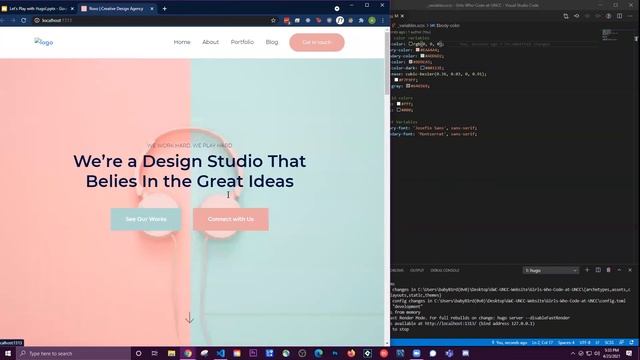Close the Let's Play with Hugo tab
This screenshot has width=640, height=360.
click(72, 9)
